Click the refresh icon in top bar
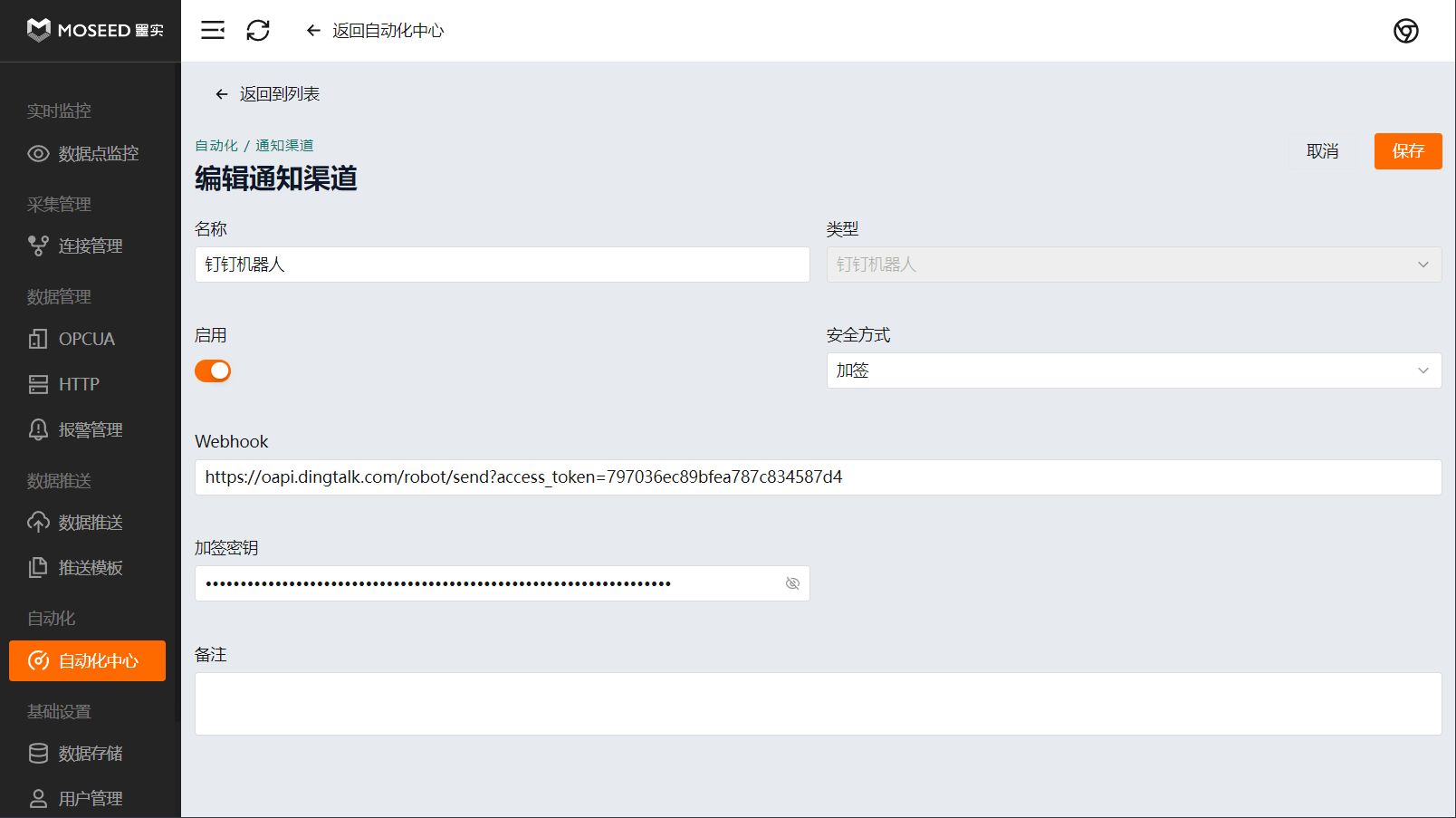 [x=258, y=31]
